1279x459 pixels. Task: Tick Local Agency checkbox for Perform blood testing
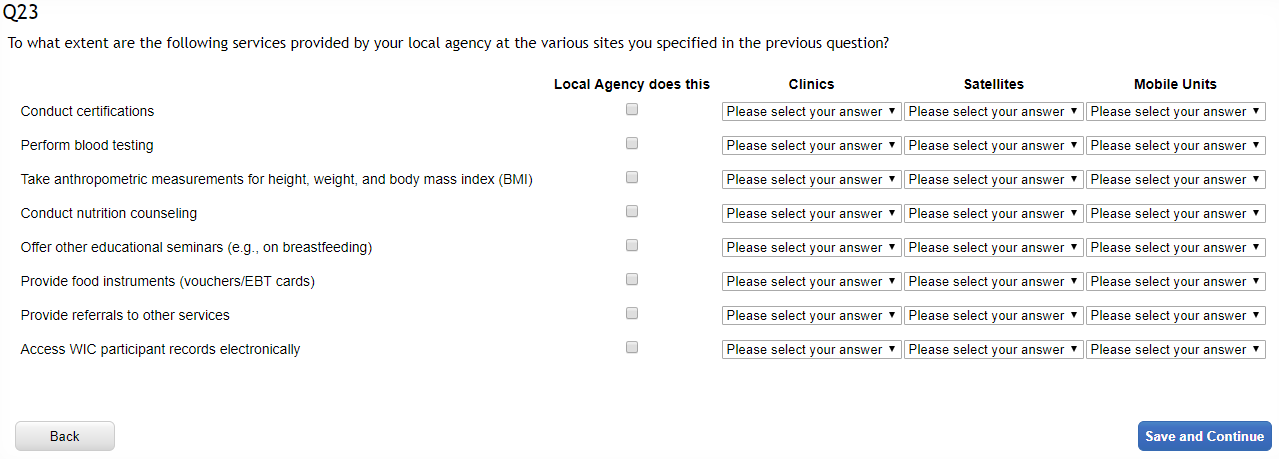(x=632, y=144)
